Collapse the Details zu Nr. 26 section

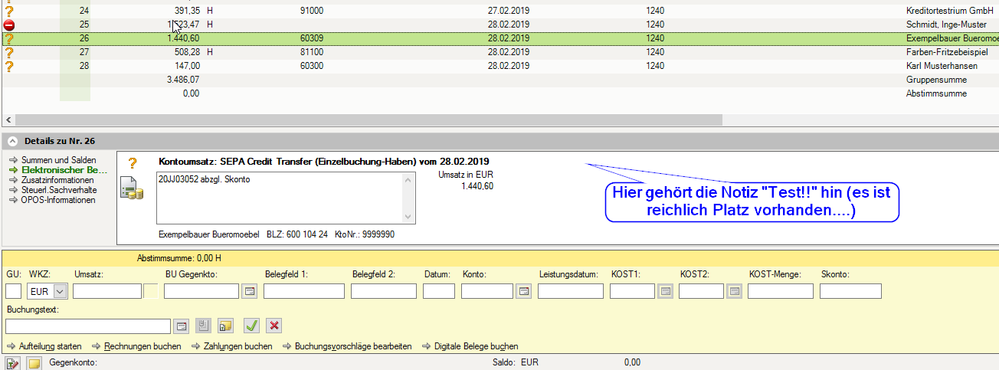click(x=13, y=141)
